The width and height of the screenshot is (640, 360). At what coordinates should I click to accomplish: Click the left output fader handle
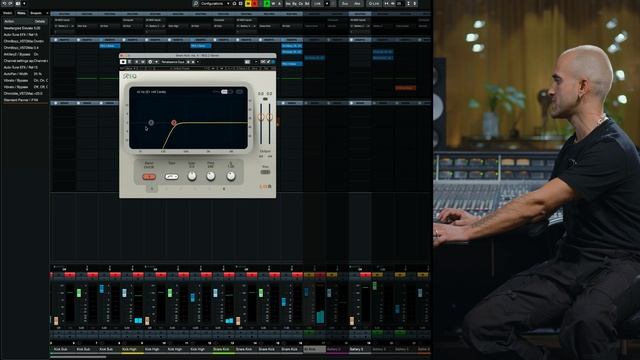261,117
